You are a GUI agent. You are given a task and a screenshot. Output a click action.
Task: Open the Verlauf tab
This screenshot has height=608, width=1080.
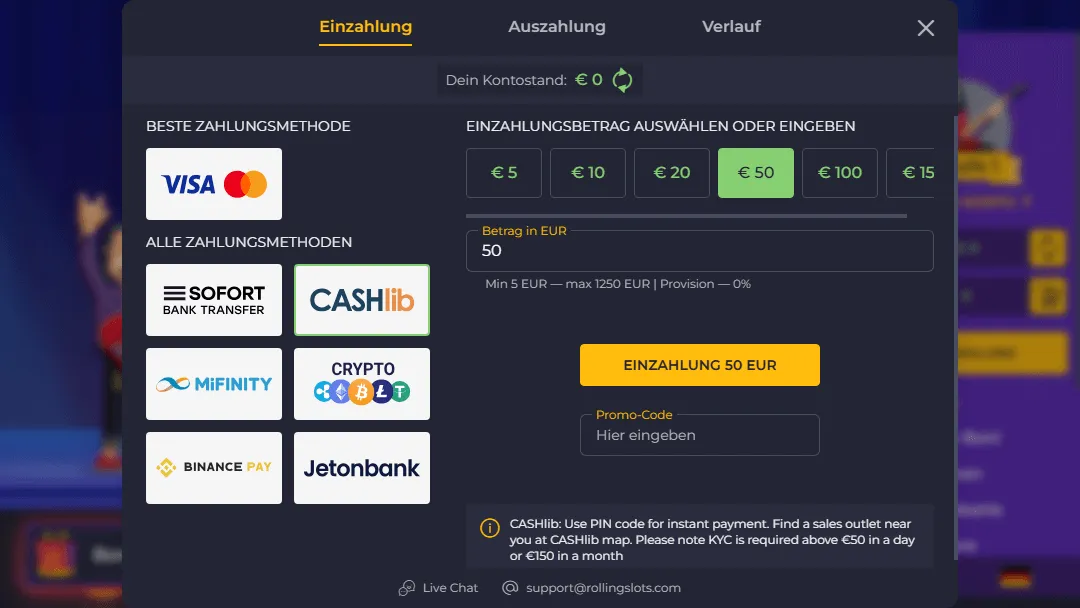click(731, 27)
